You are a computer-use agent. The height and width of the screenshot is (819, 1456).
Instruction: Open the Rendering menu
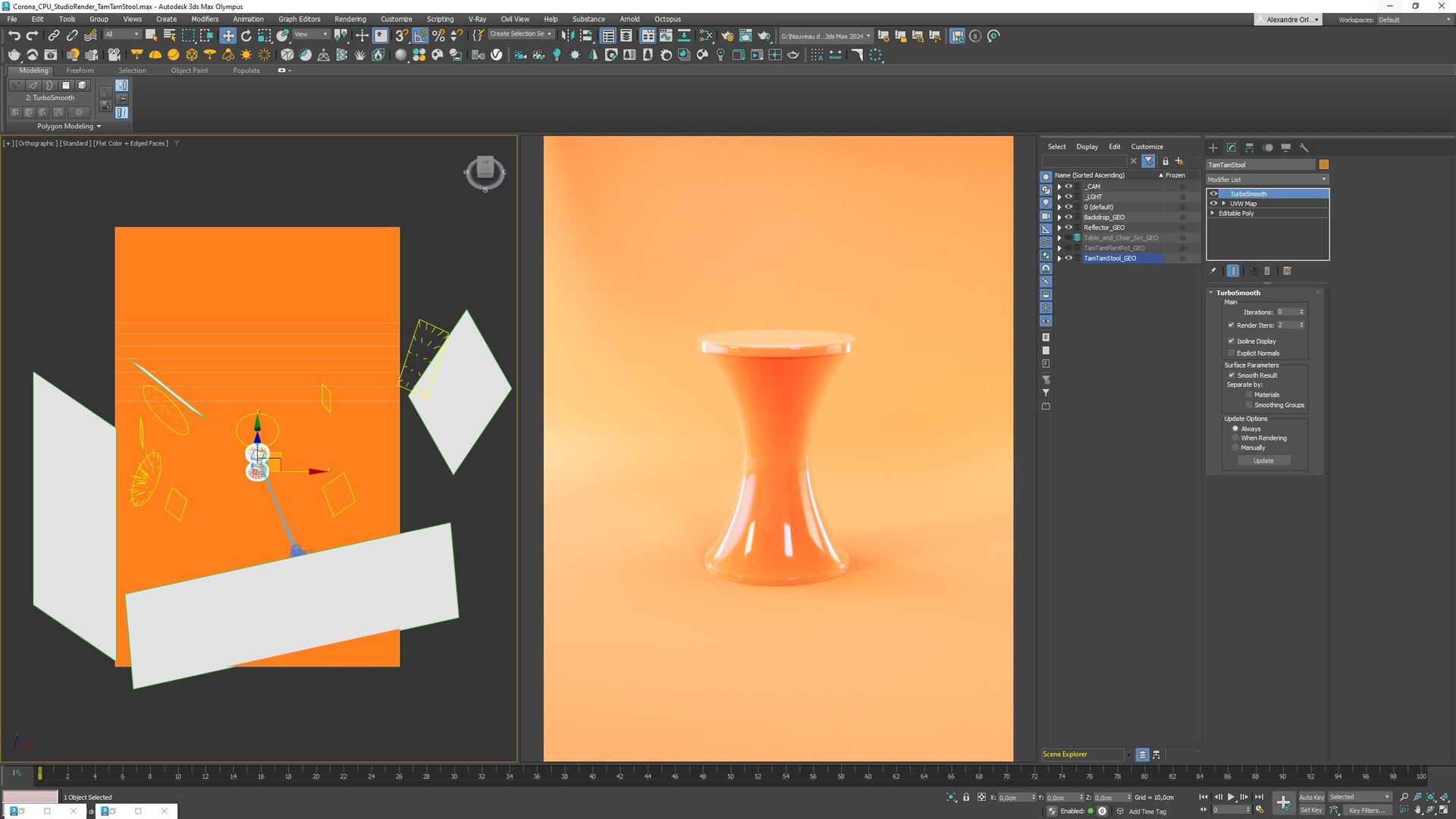[x=350, y=19]
